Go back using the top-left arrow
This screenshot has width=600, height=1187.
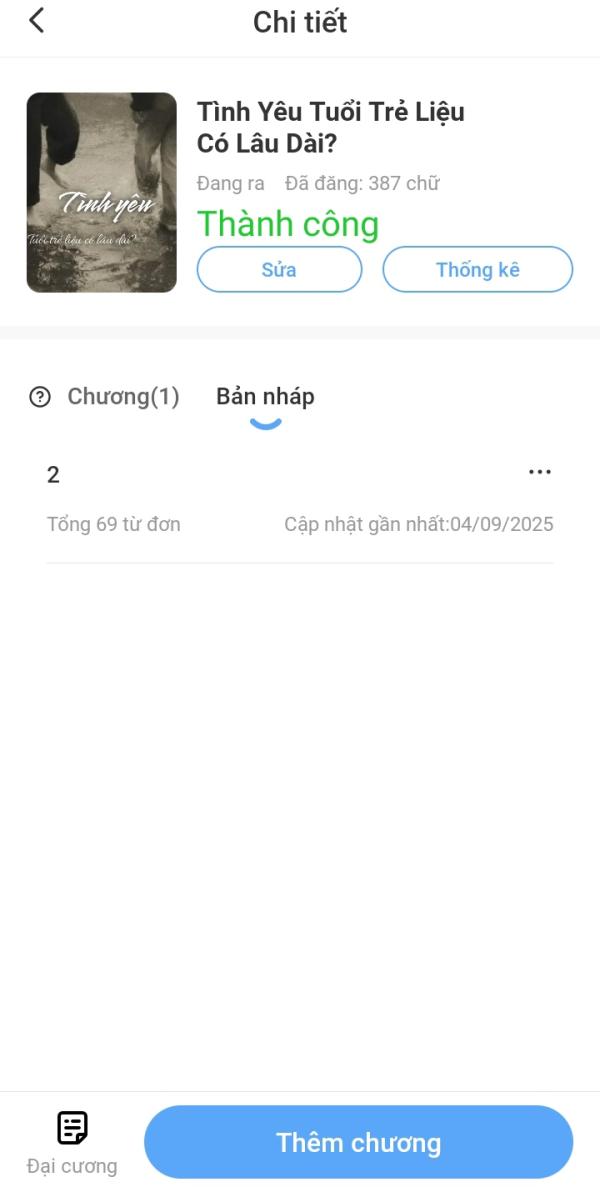coord(36,20)
